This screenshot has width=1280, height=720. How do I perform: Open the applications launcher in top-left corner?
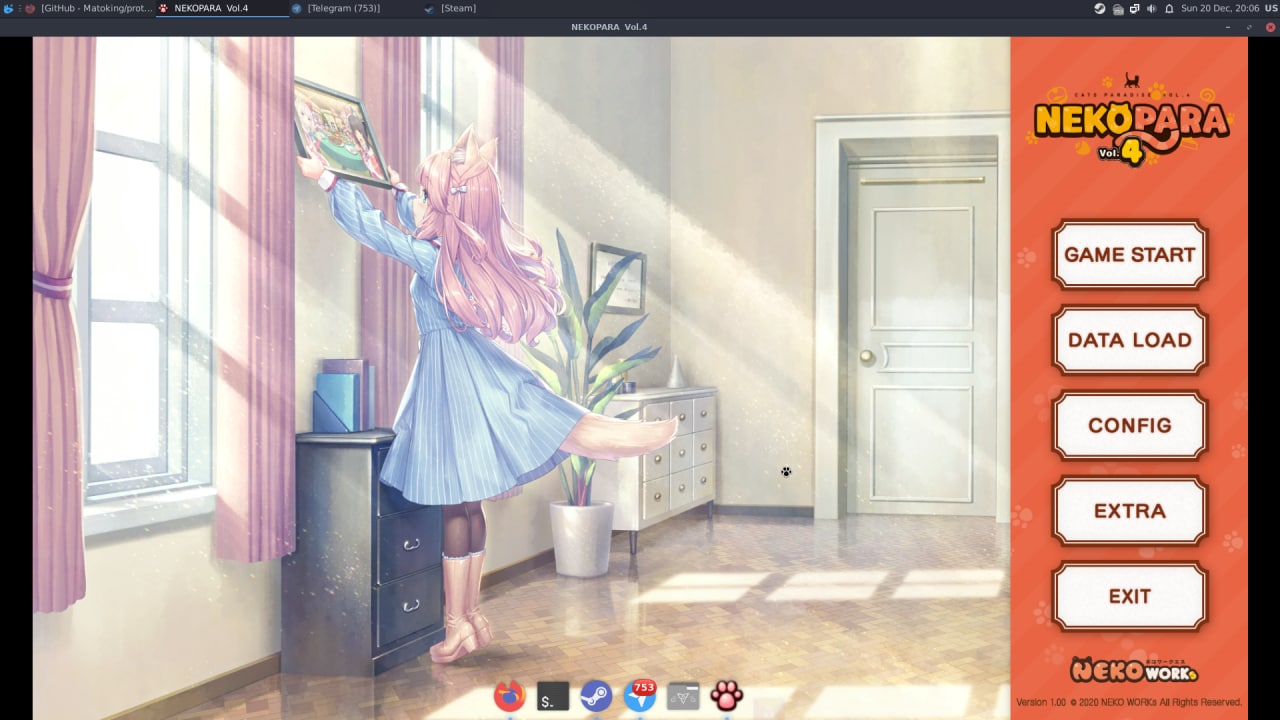point(8,8)
